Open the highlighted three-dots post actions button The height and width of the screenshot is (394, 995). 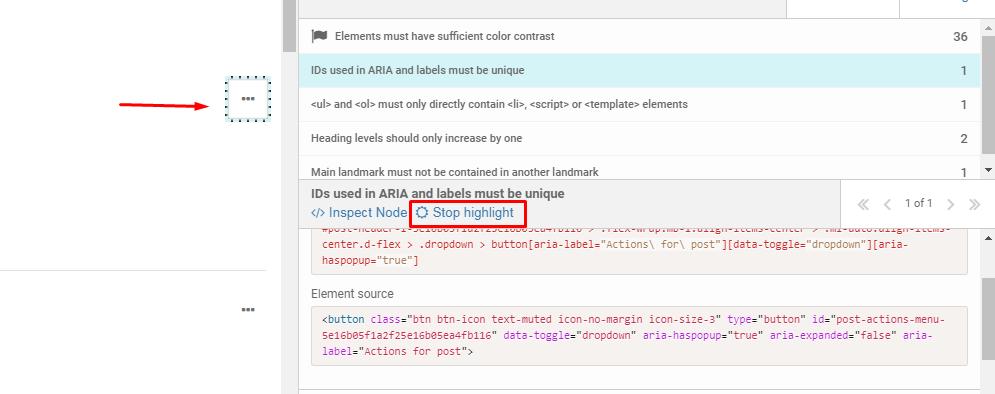click(x=248, y=98)
